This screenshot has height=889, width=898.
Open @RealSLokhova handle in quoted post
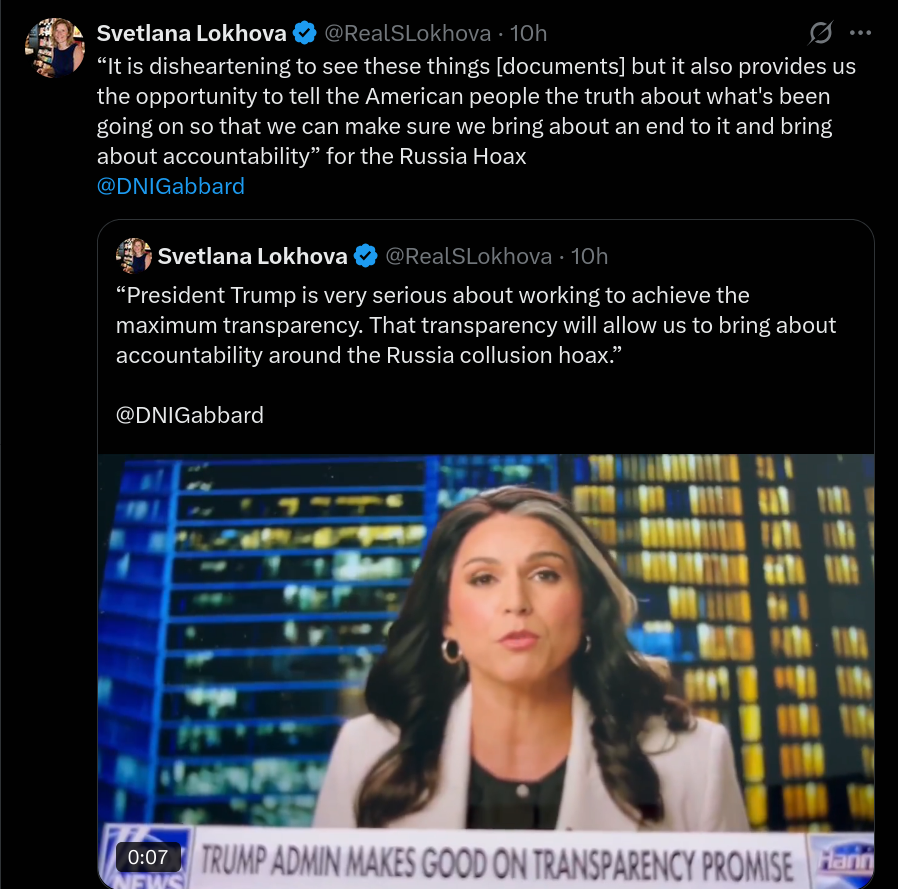tap(468, 256)
